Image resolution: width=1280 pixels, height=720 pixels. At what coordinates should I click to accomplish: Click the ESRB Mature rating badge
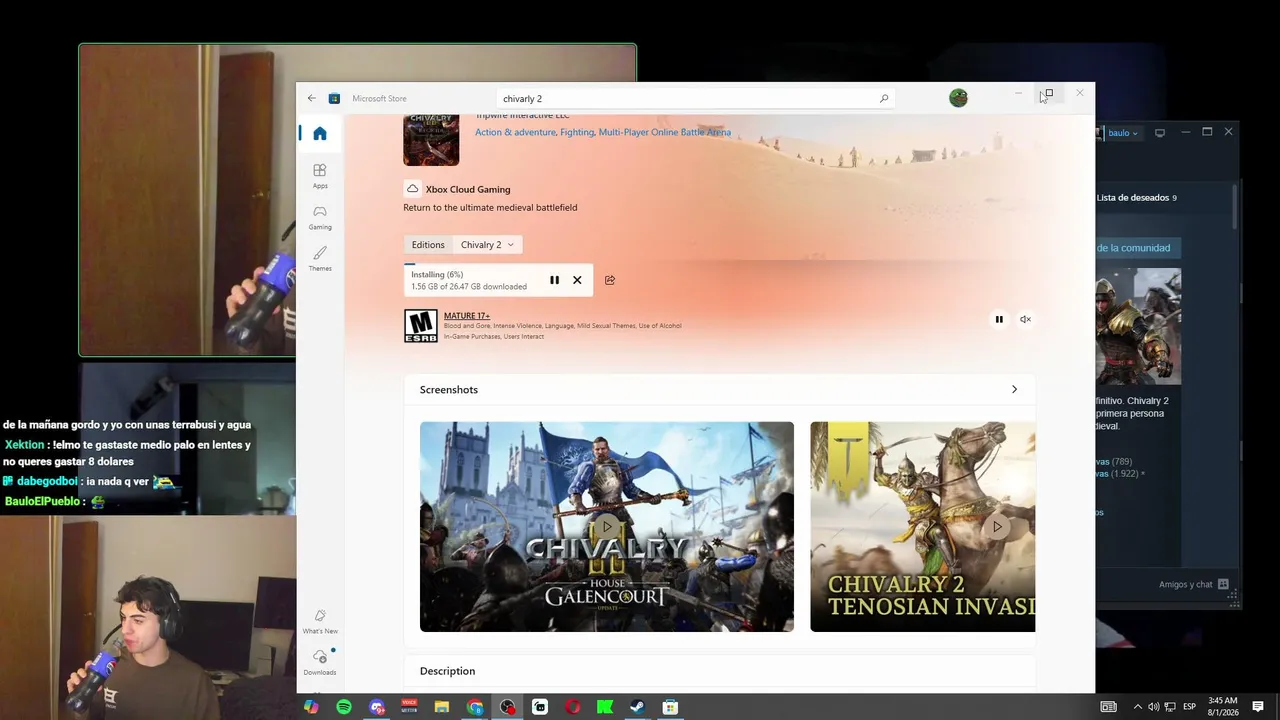coord(420,326)
